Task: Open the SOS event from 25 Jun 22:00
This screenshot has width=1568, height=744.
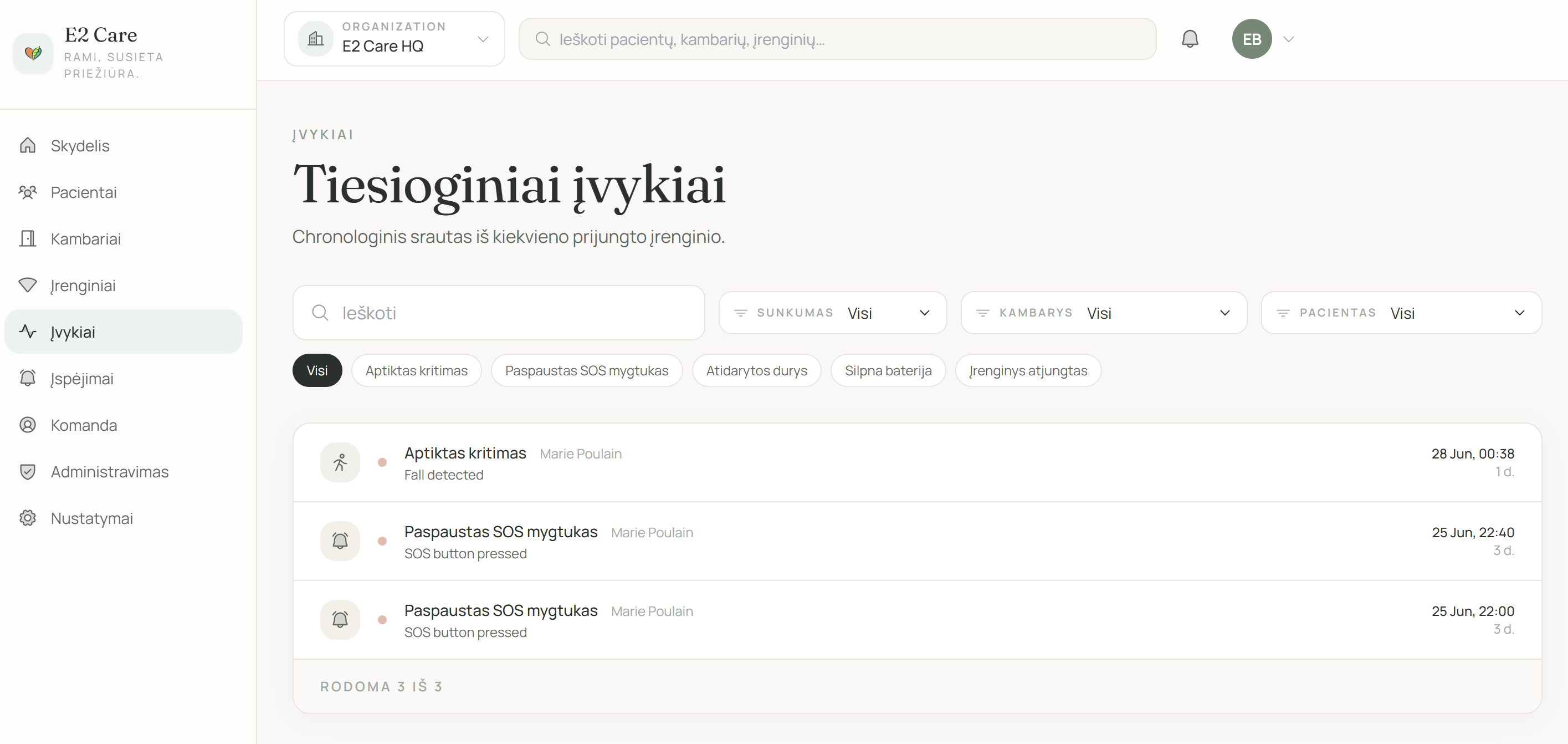Action: (916, 620)
